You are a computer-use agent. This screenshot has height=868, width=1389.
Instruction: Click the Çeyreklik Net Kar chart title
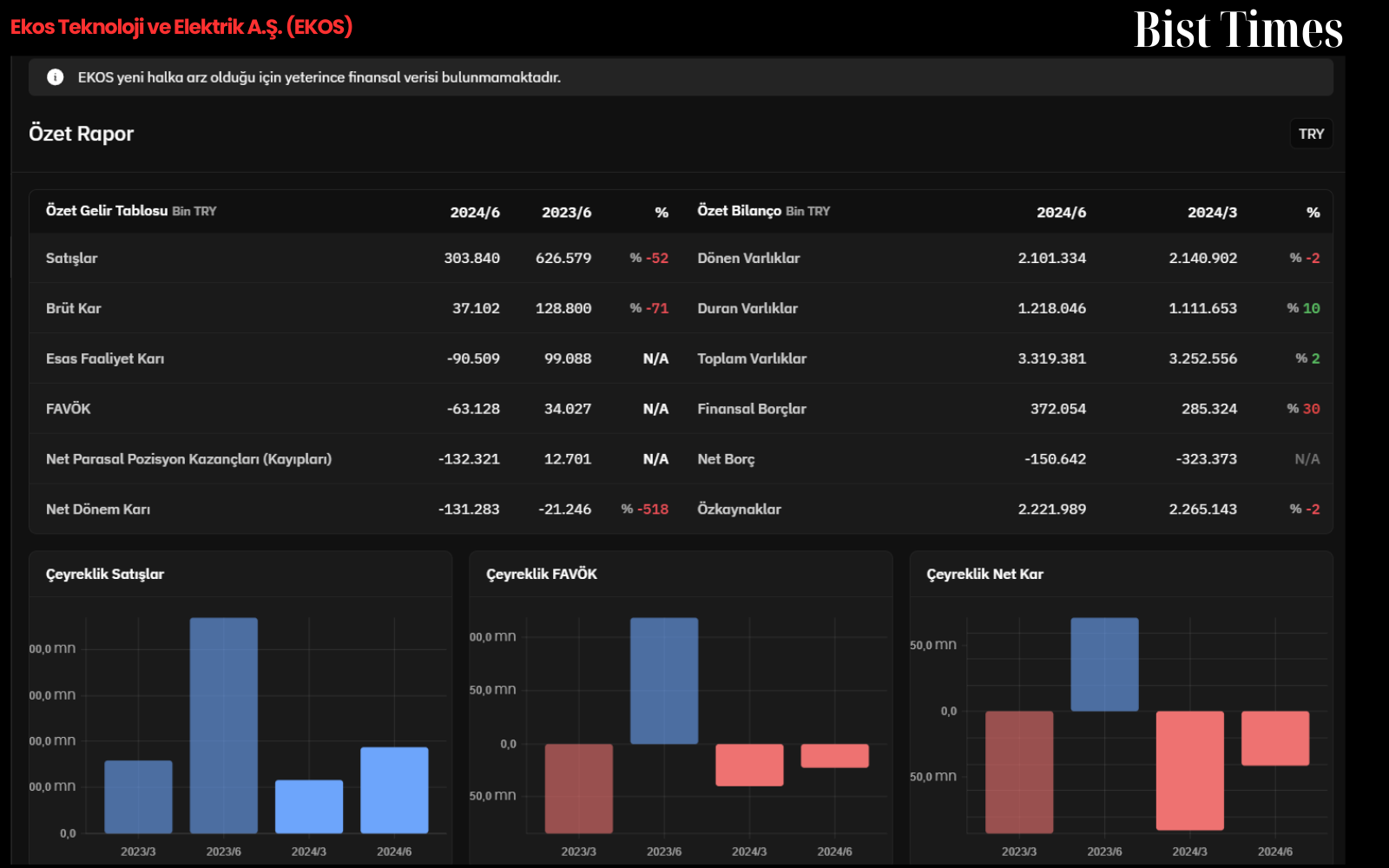(x=984, y=574)
